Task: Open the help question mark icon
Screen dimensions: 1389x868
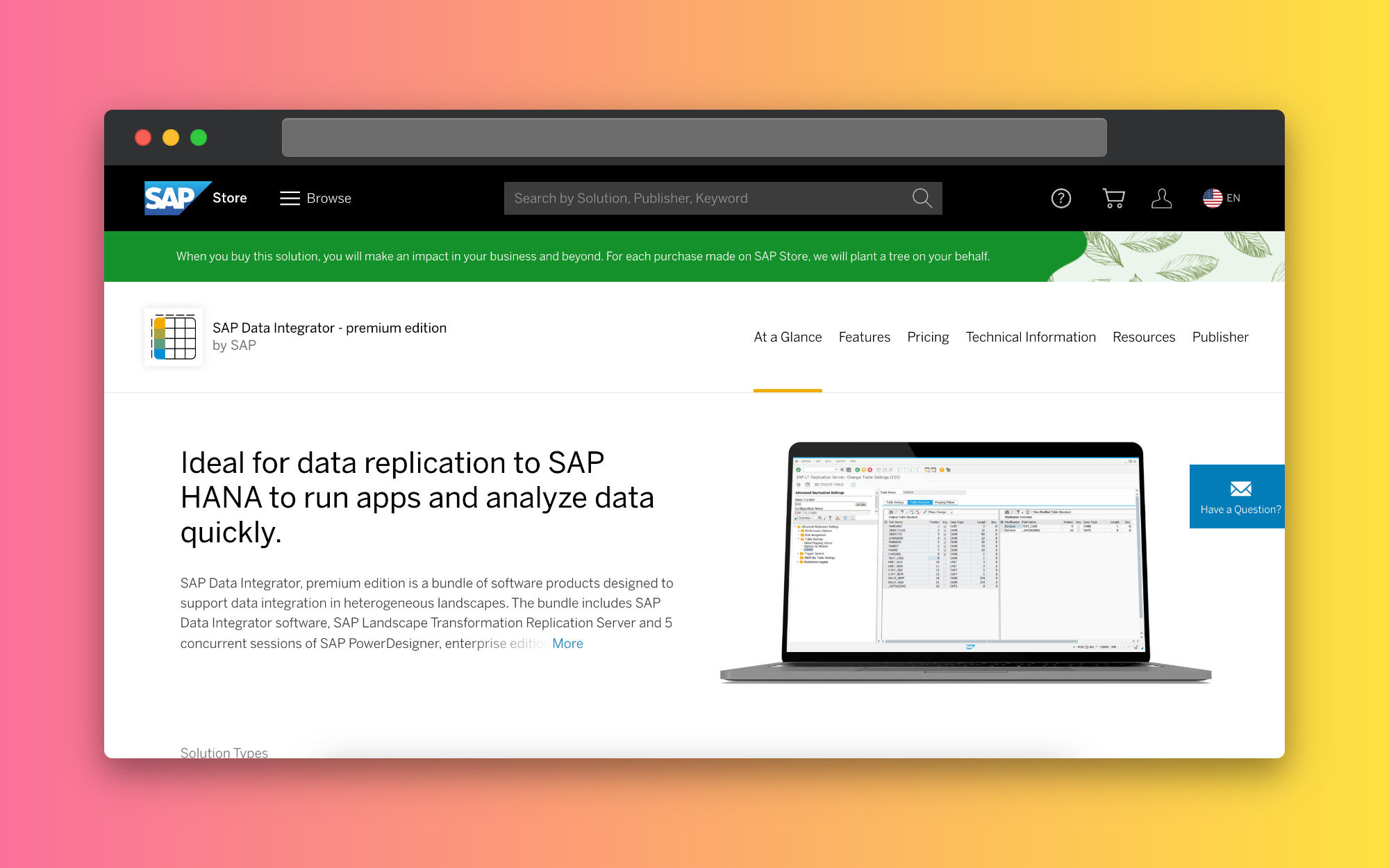Action: point(1061,199)
